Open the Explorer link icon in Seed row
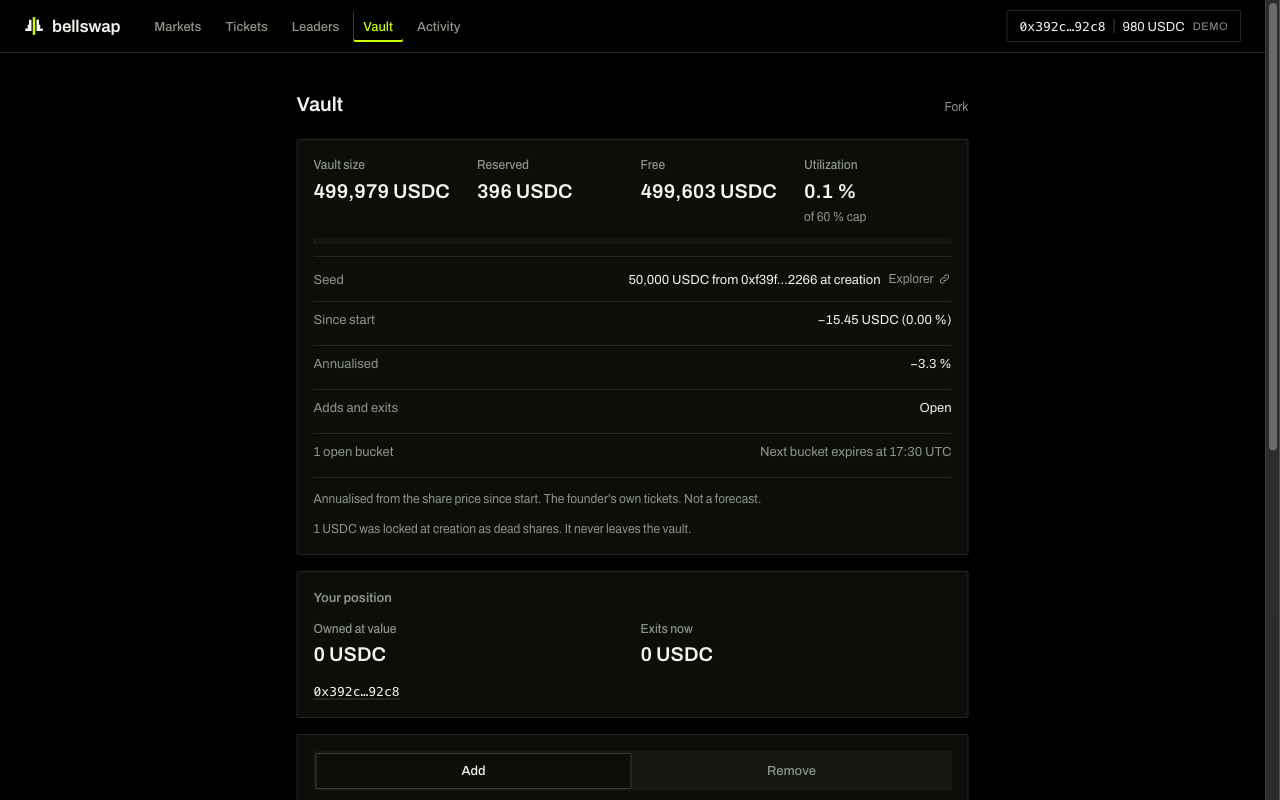The height and width of the screenshot is (800, 1280). tap(944, 279)
